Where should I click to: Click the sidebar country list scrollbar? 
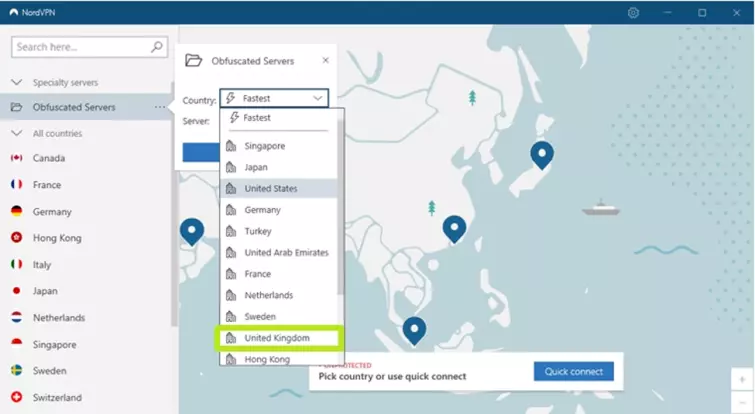click(174, 205)
